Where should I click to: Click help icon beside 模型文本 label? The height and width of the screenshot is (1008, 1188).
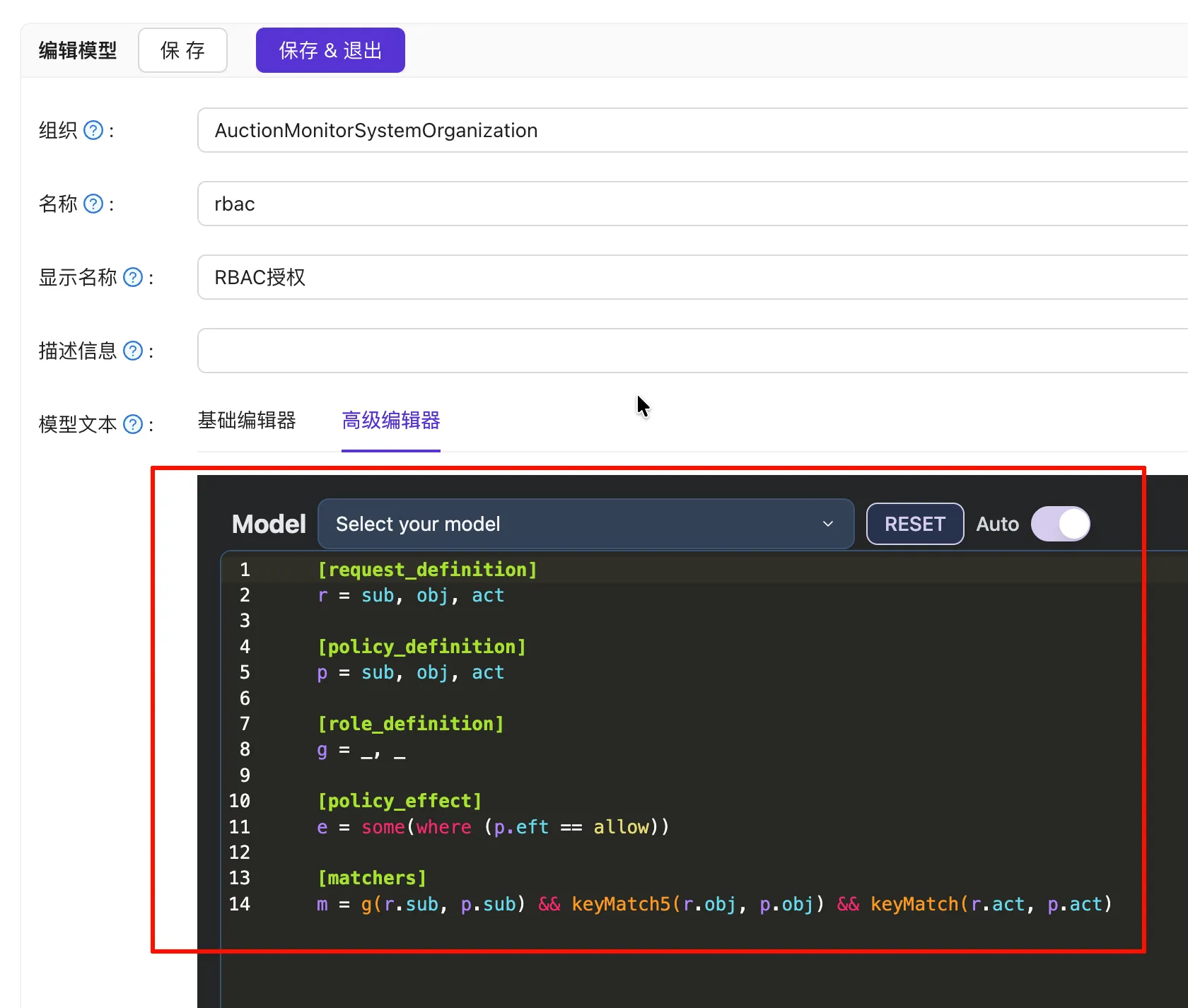(x=133, y=425)
